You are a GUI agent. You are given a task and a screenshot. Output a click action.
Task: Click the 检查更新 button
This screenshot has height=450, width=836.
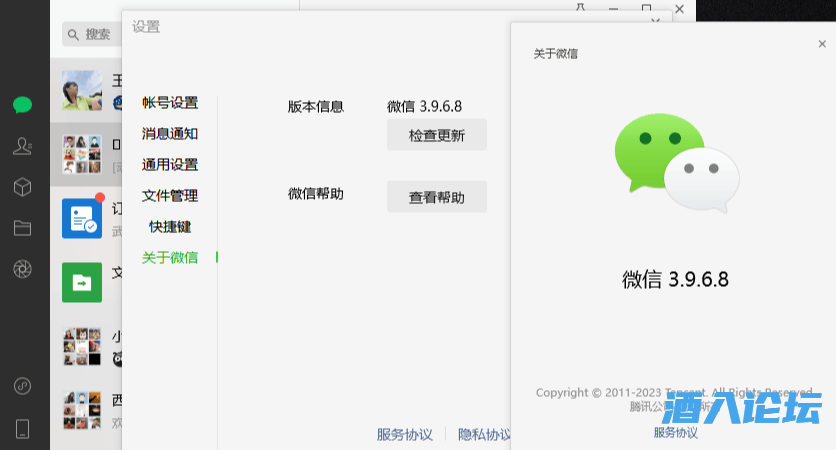(437, 135)
